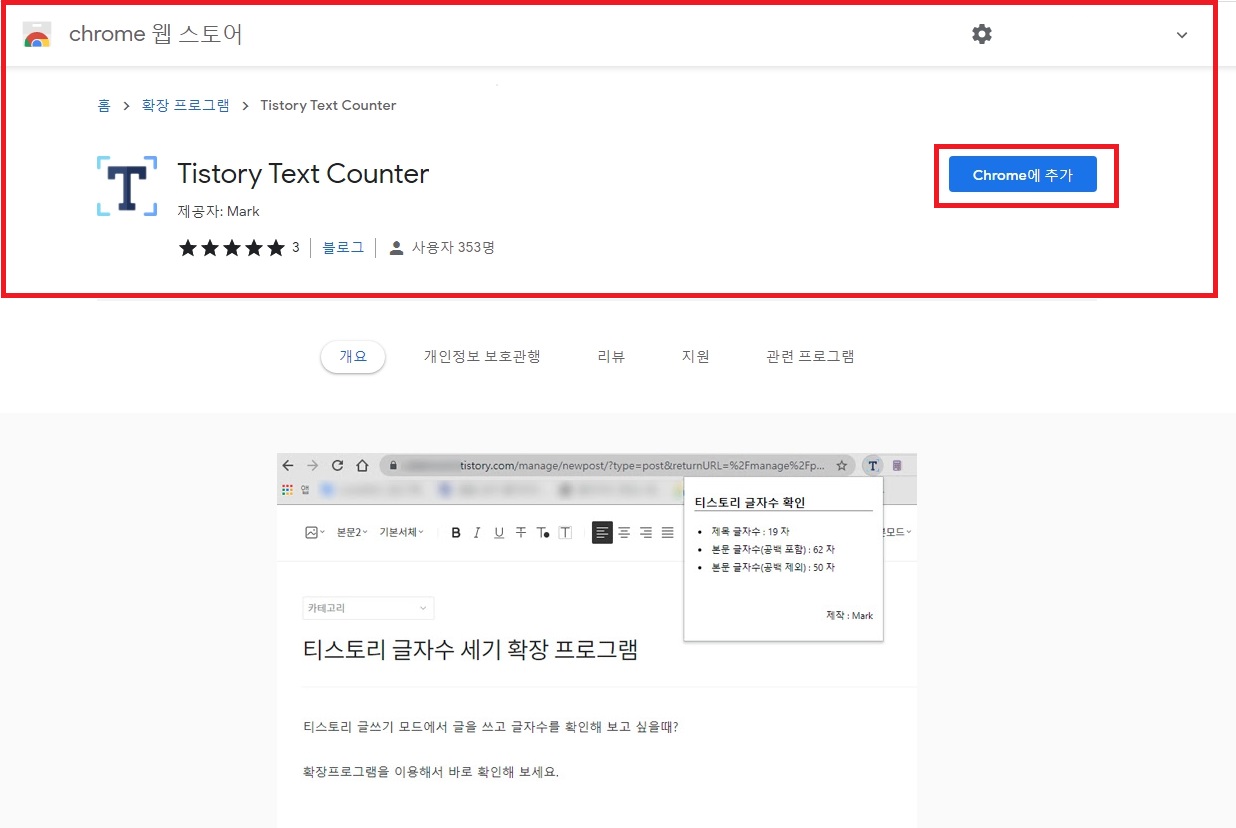Click forward arrow in preview screenshot browser
The height and width of the screenshot is (828, 1236).
click(x=313, y=465)
